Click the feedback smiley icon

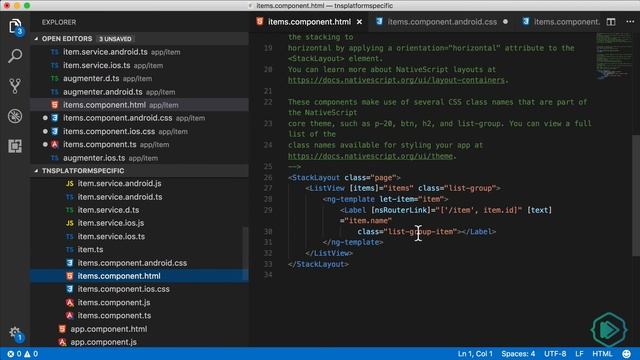[626, 354]
